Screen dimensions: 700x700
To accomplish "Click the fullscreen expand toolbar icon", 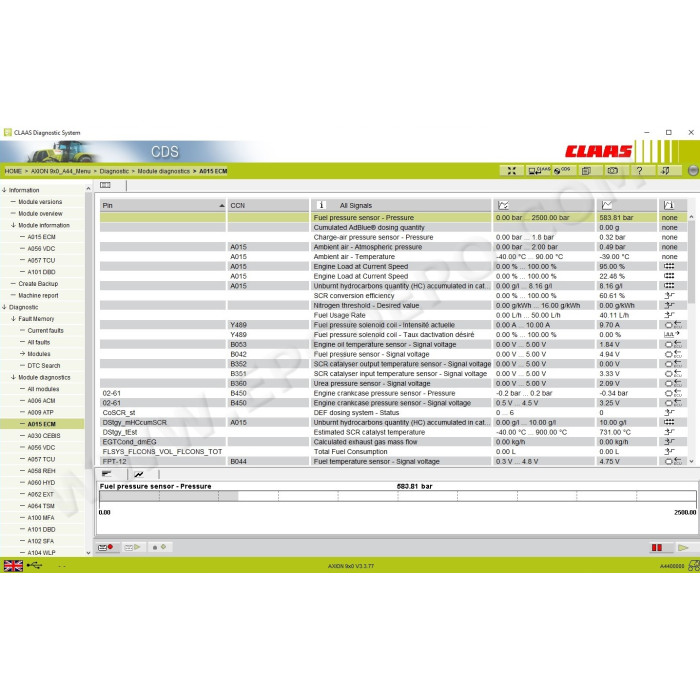I will coord(512,171).
